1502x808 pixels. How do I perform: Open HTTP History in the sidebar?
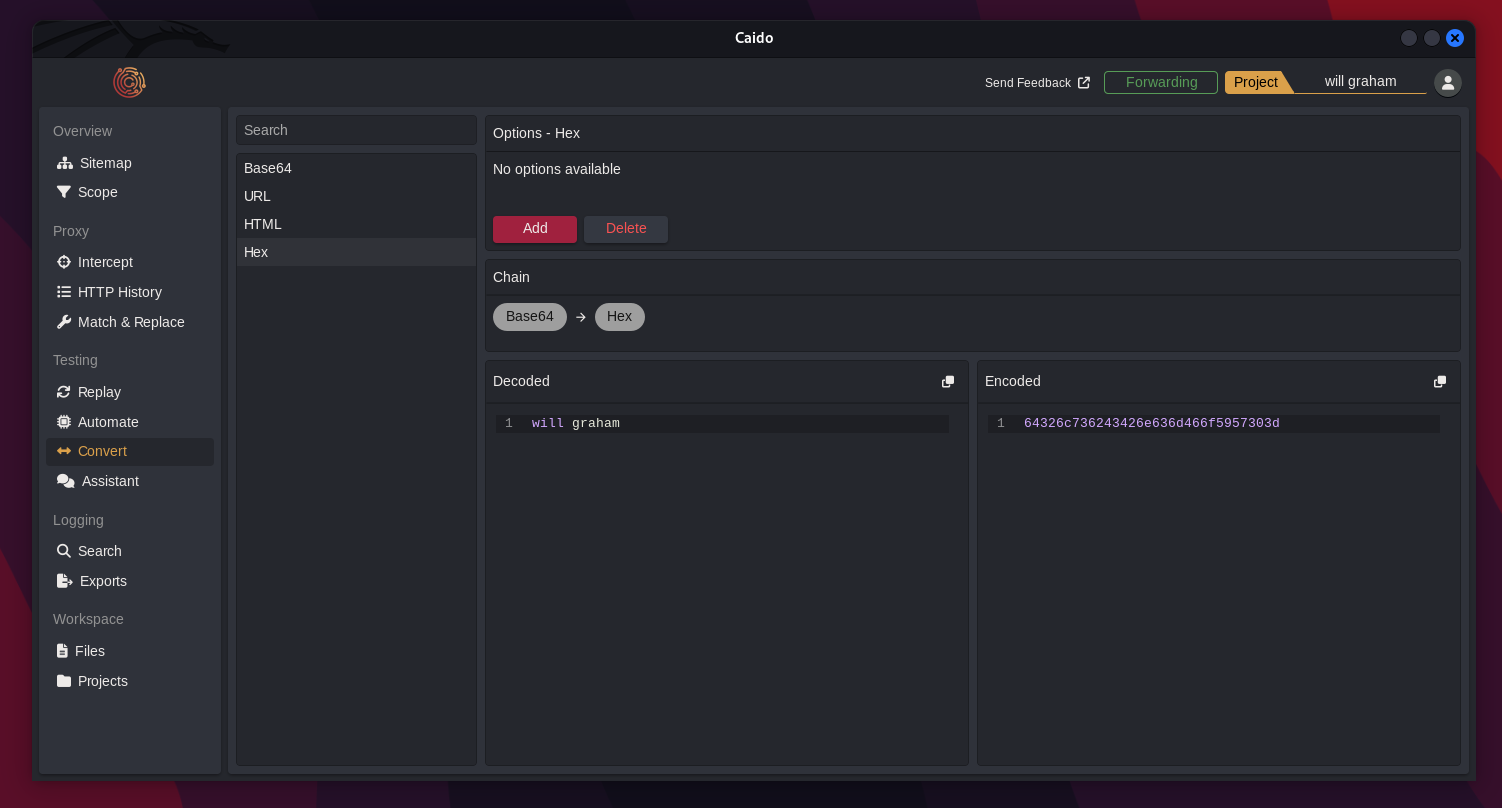pos(130,292)
